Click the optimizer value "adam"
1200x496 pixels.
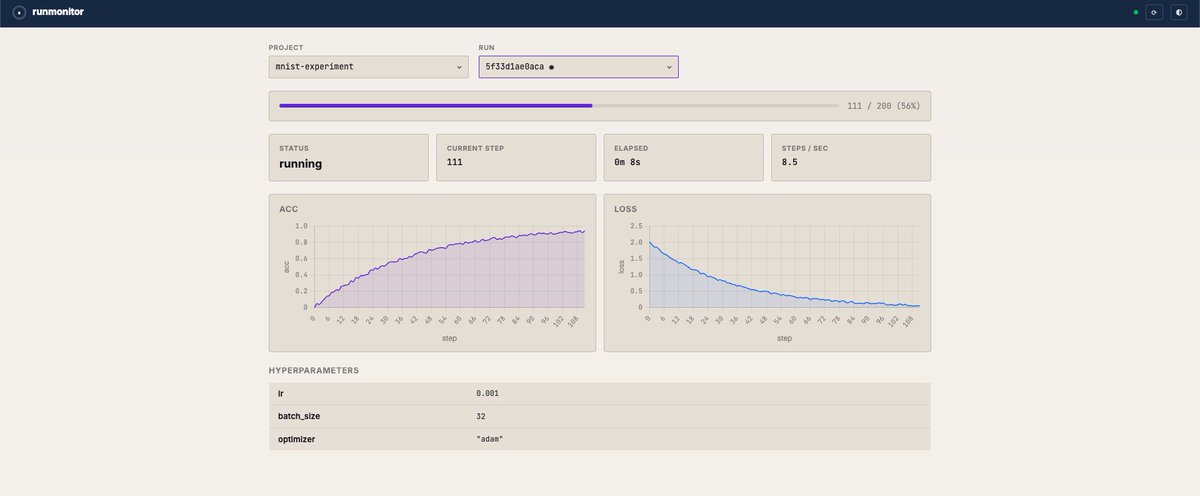point(490,439)
